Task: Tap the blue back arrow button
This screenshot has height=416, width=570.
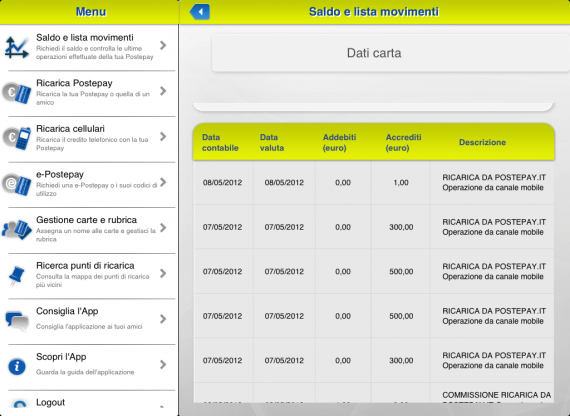Action: (200, 12)
